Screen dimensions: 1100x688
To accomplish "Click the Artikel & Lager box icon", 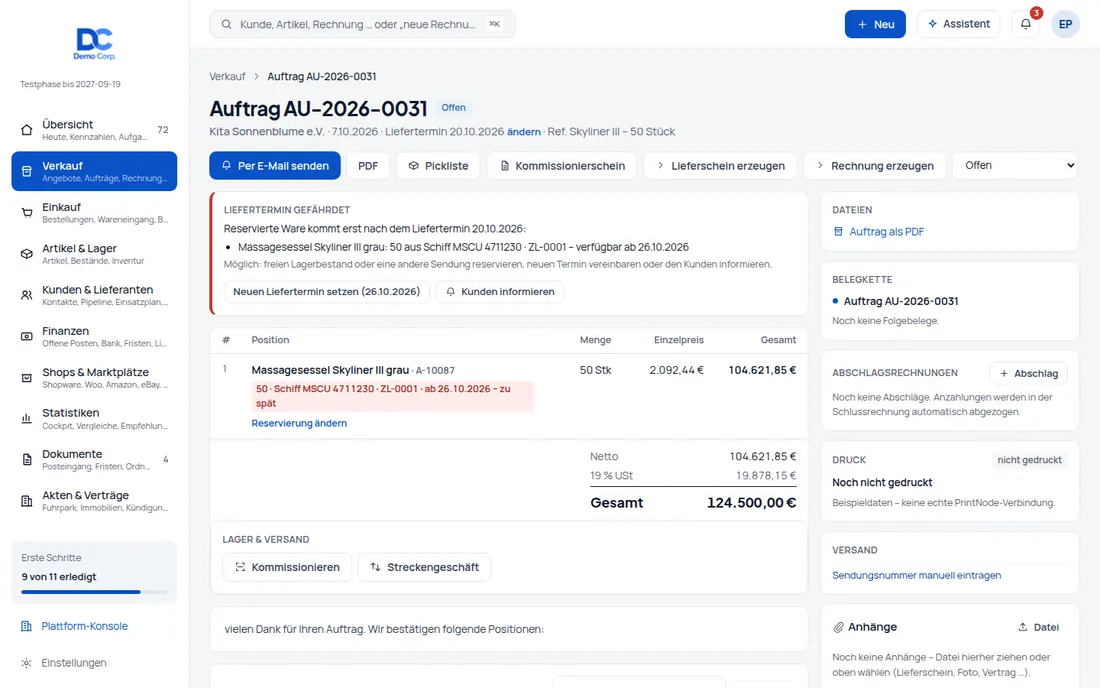I will [x=27, y=254].
